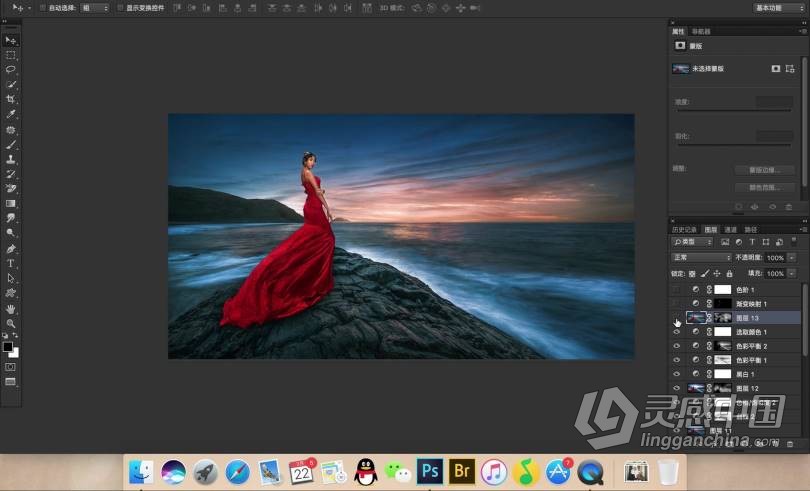Image resolution: width=810 pixels, height=491 pixels.
Task: Lock transparent pixels for the layer
Action: pyautogui.click(x=692, y=273)
